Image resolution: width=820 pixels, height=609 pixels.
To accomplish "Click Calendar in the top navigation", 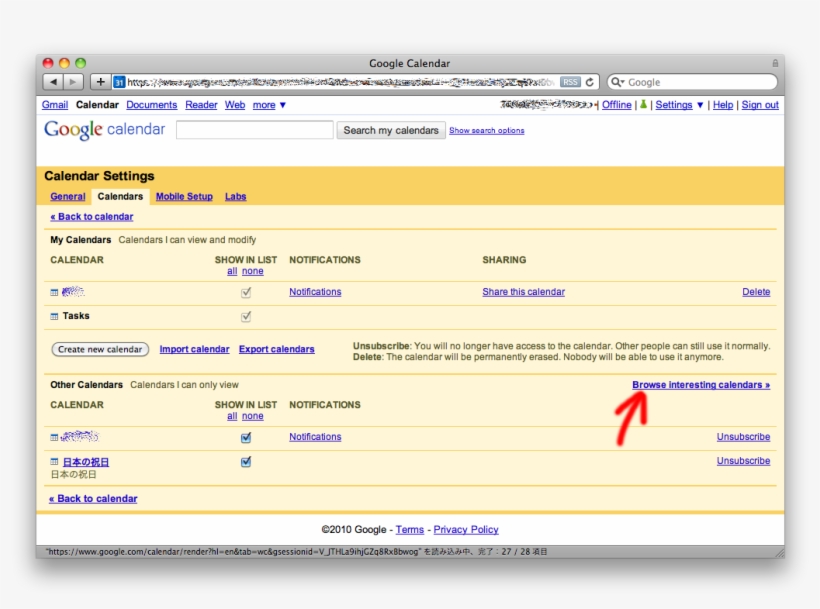I will click(x=97, y=105).
